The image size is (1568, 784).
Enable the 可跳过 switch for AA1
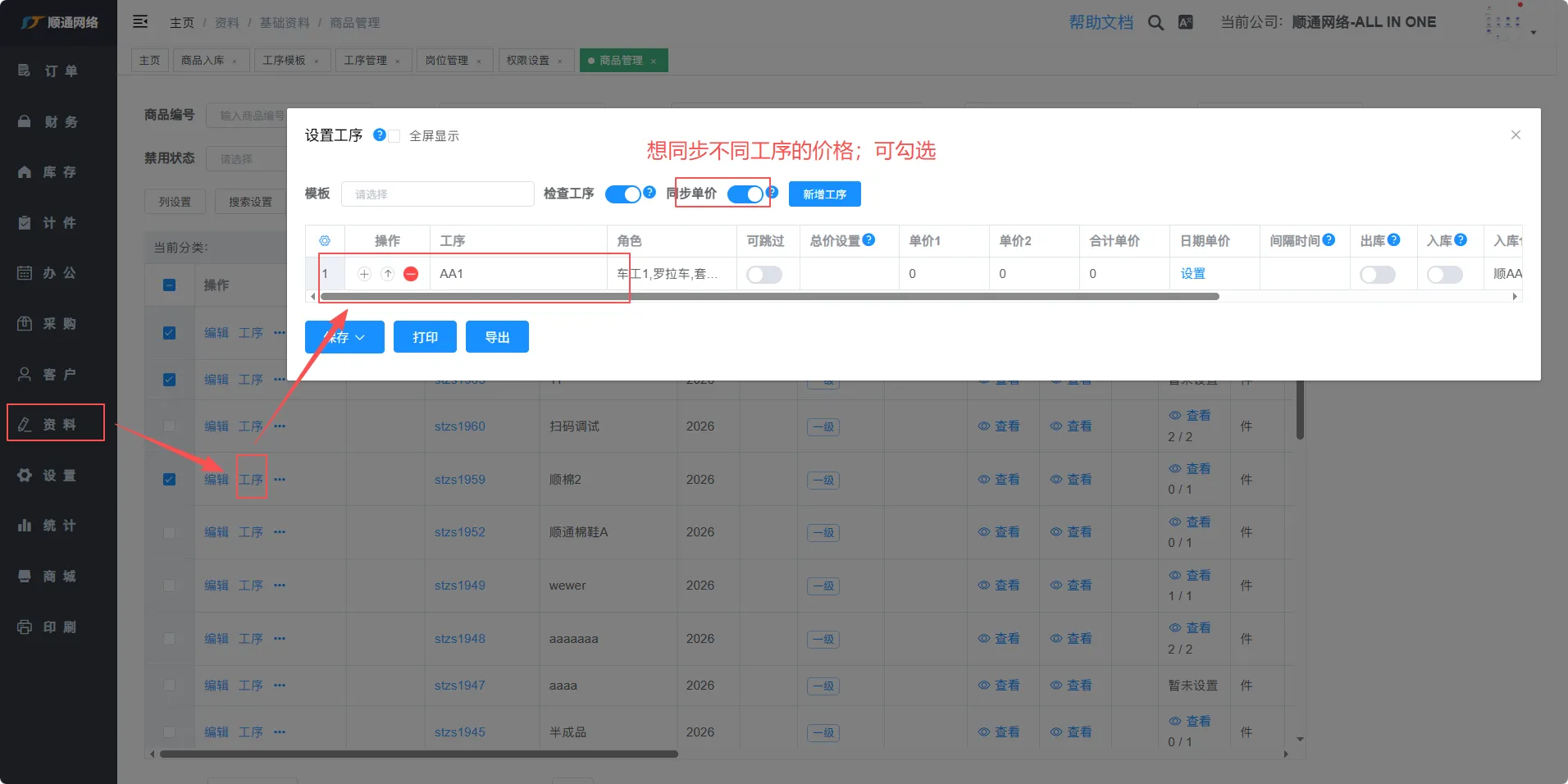click(764, 275)
